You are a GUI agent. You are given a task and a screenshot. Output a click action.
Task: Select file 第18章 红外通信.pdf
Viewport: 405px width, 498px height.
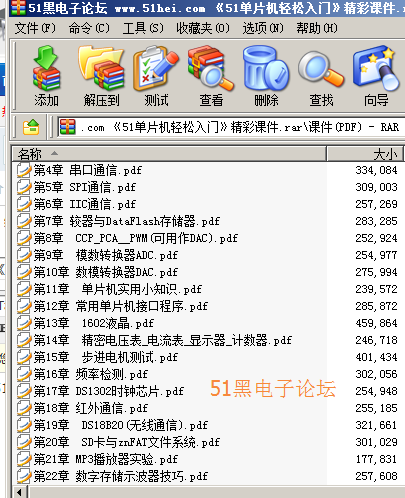pyautogui.click(x=82, y=408)
